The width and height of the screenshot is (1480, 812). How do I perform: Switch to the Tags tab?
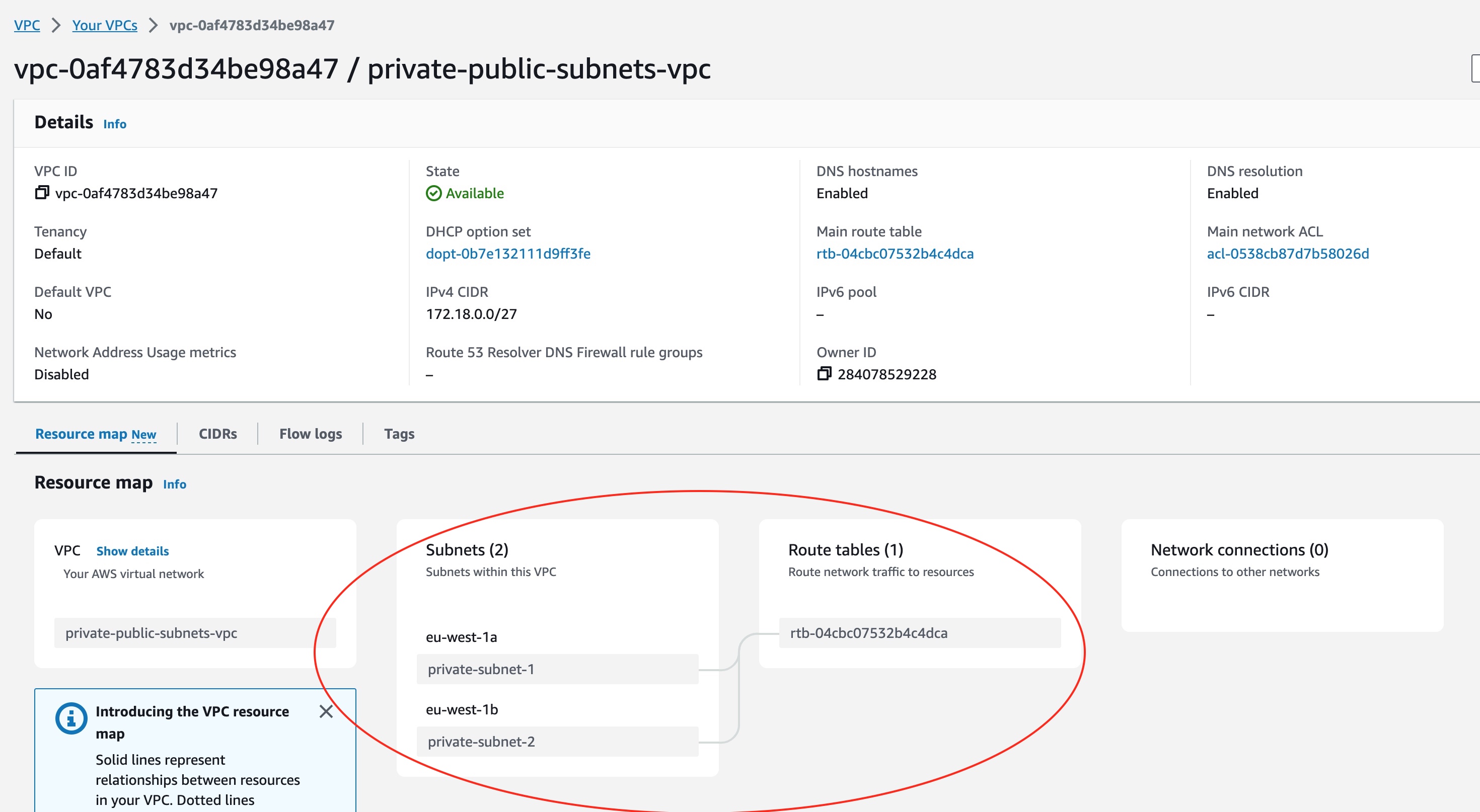click(x=399, y=434)
